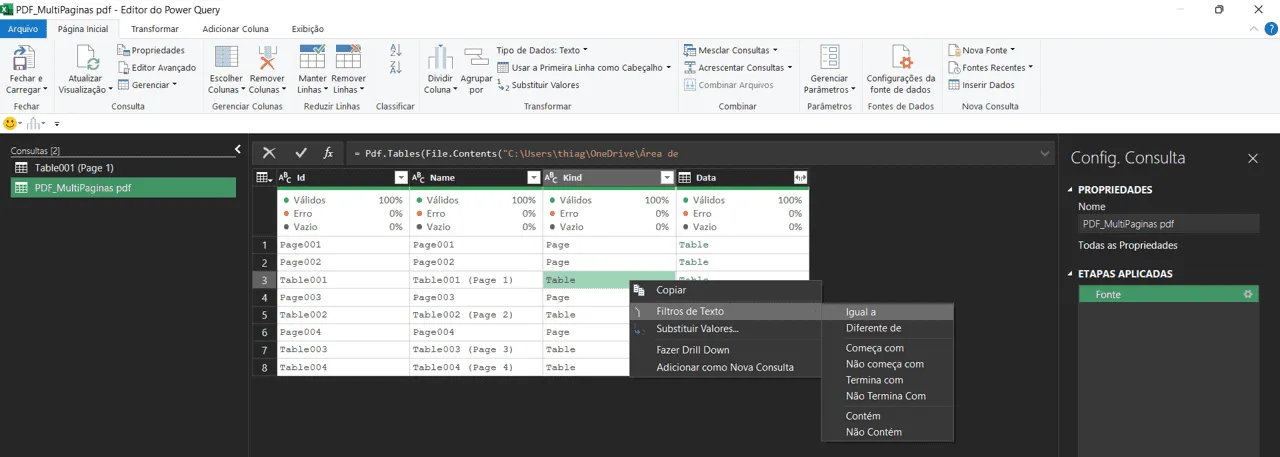
Task: Confirm the formula with the checkmark icon
Action: 301,153
